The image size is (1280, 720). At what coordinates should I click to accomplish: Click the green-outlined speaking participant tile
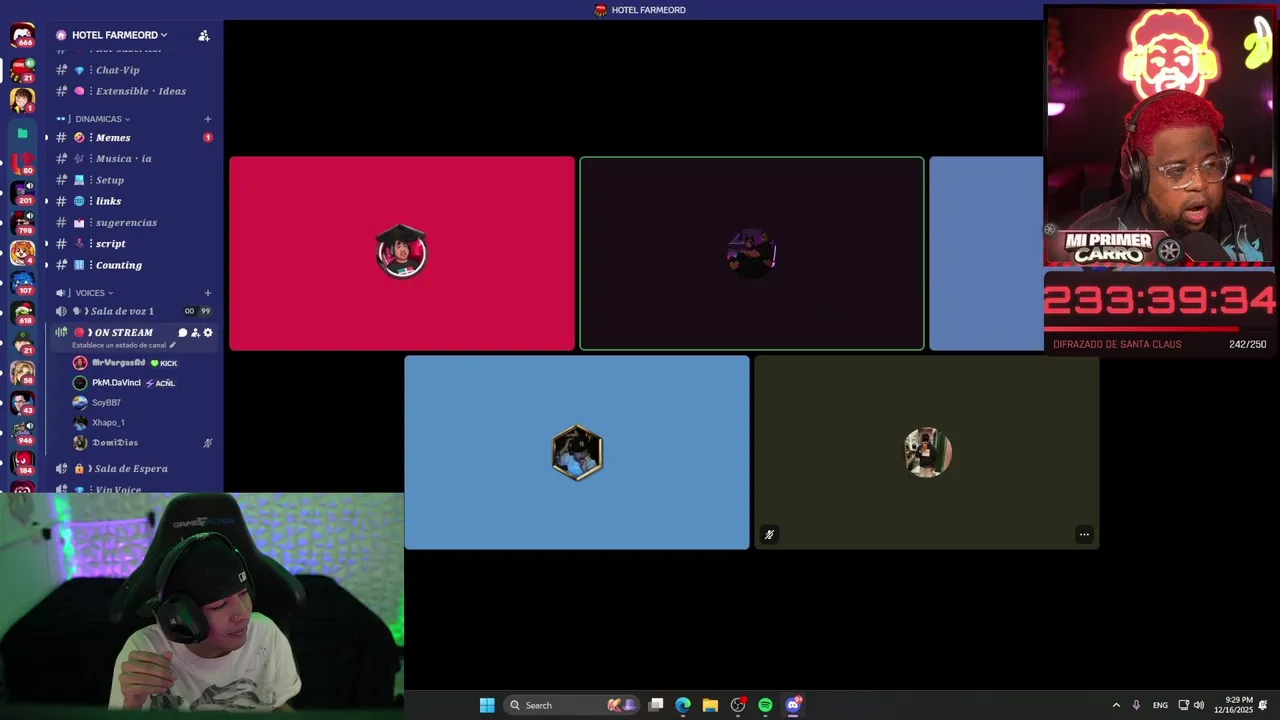752,253
